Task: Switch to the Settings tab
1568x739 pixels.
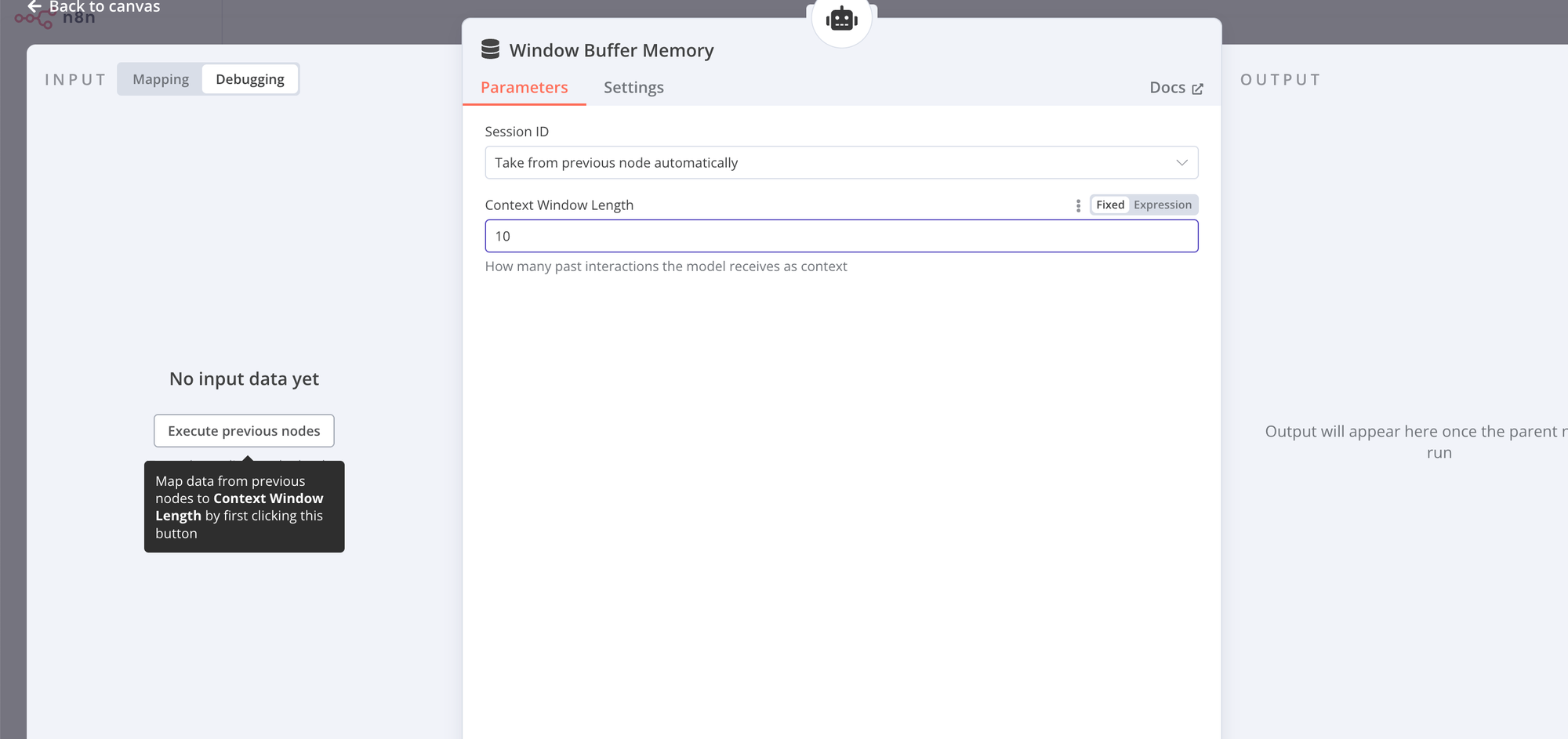Action: [633, 87]
